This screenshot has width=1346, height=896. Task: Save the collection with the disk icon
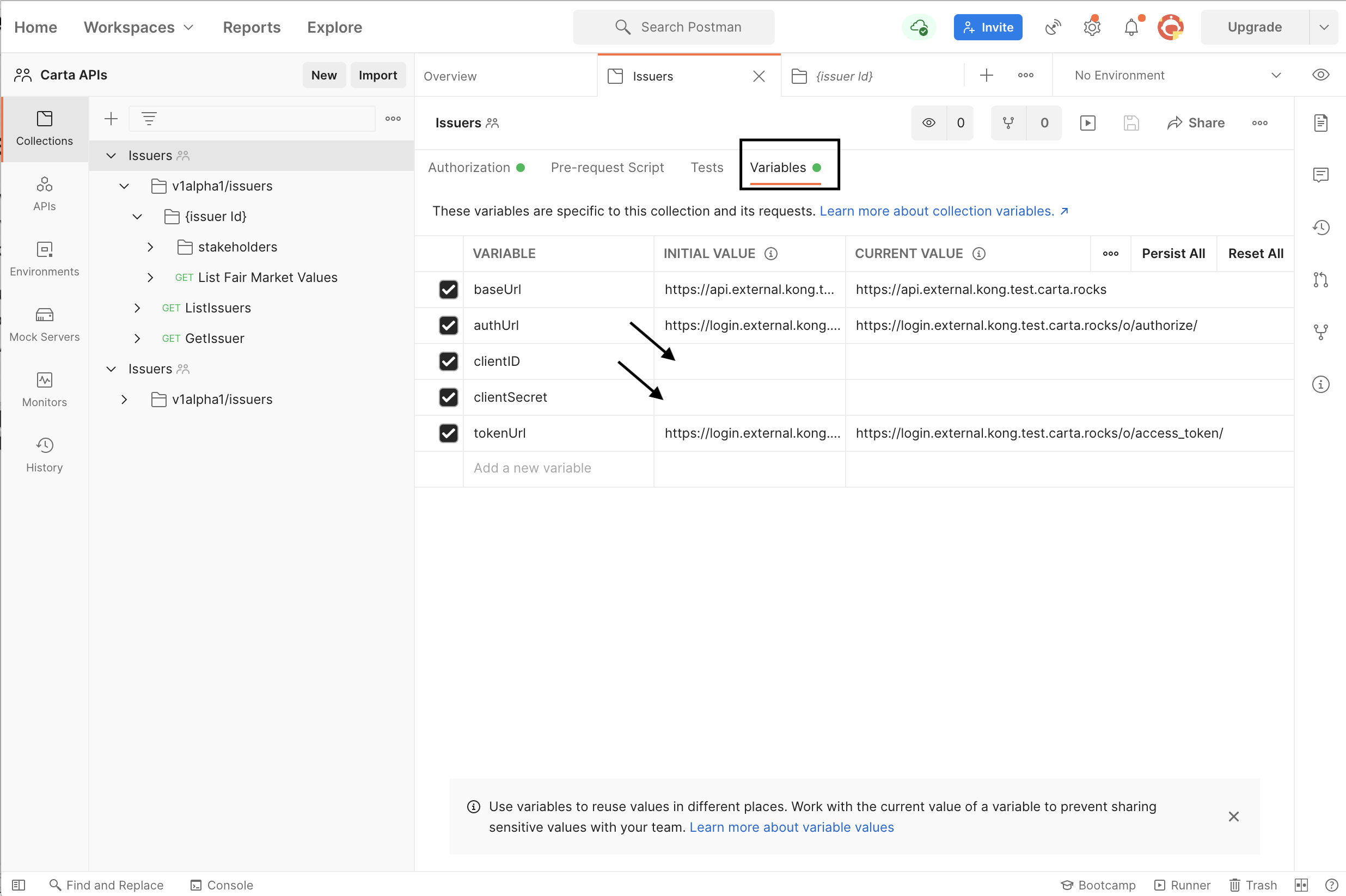tap(1131, 123)
